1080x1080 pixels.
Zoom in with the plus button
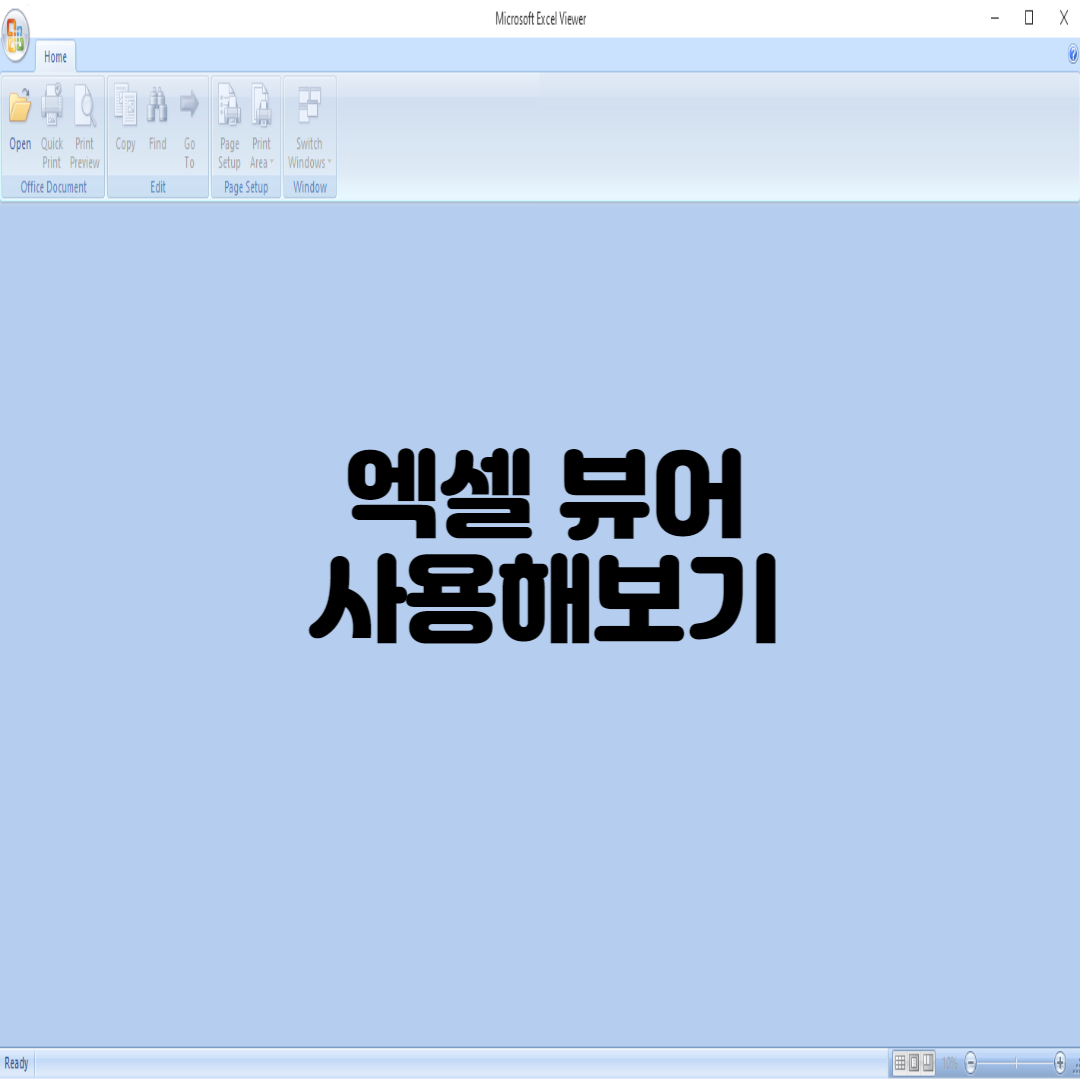coord(1060,1063)
